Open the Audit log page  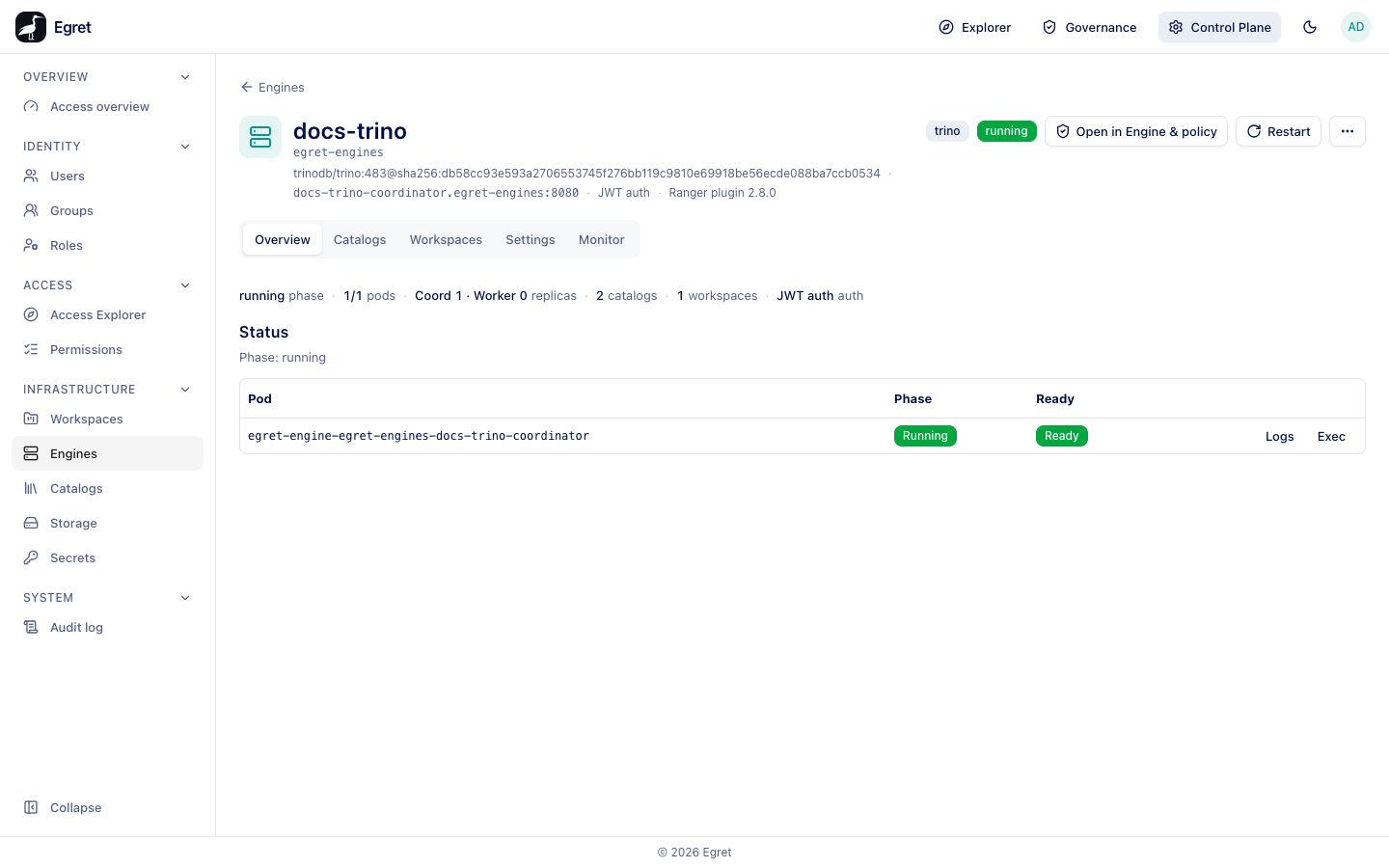(107, 628)
